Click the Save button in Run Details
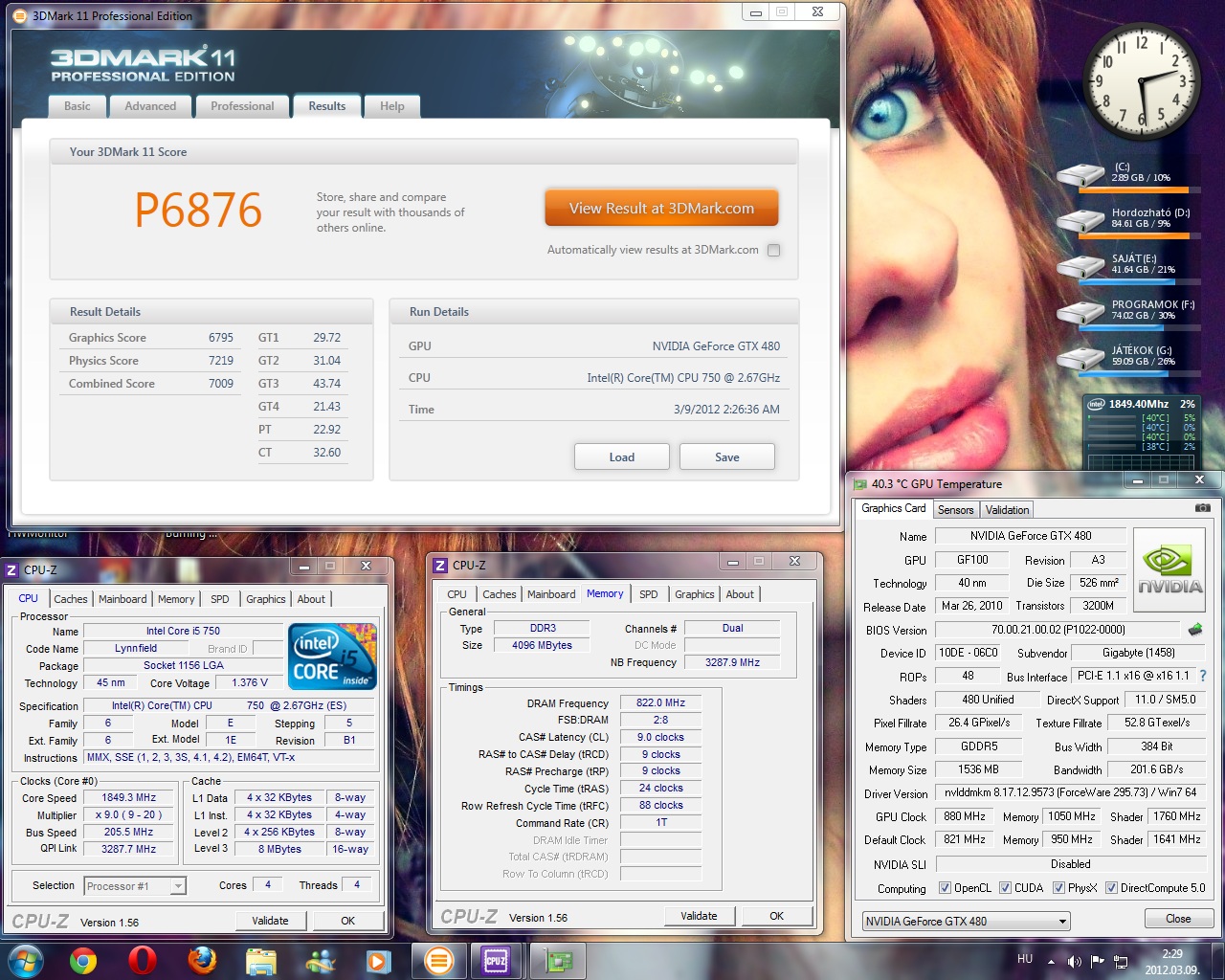The width and height of the screenshot is (1225, 980). pos(727,457)
